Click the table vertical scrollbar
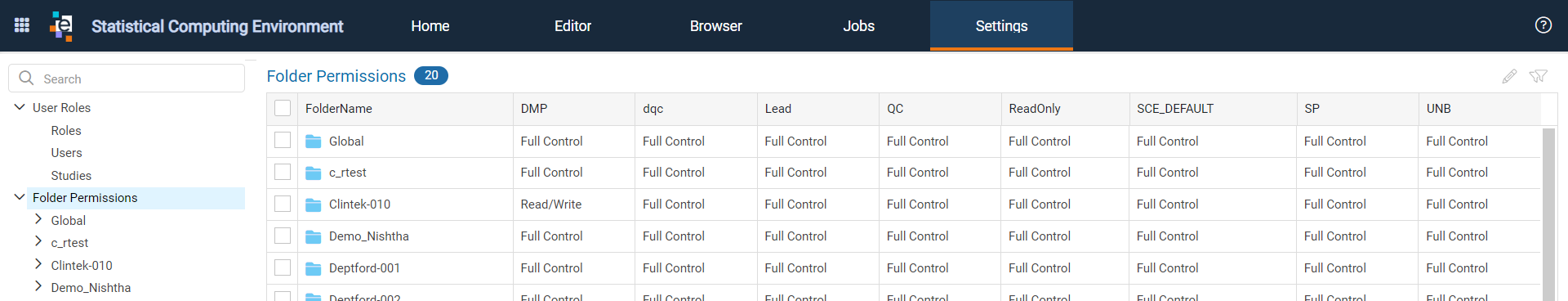 (x=1548, y=214)
